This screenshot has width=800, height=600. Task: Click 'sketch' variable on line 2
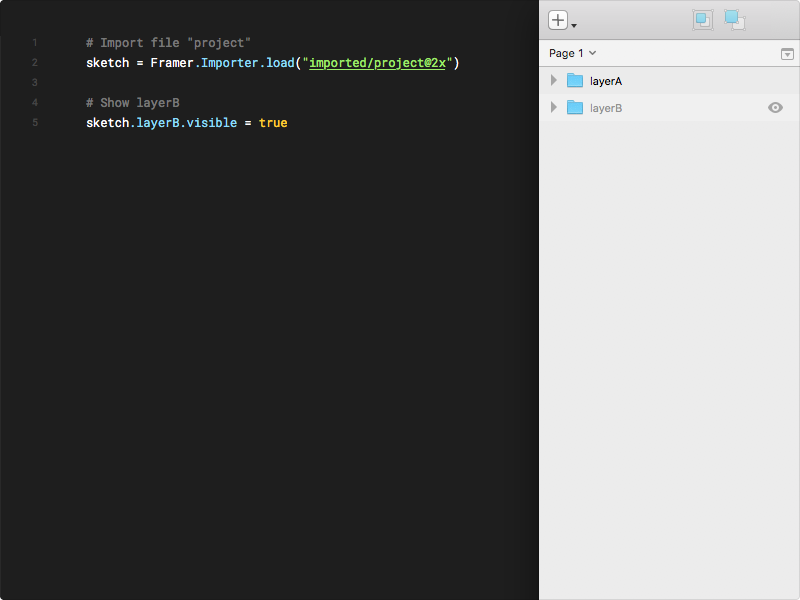[x=107, y=63]
